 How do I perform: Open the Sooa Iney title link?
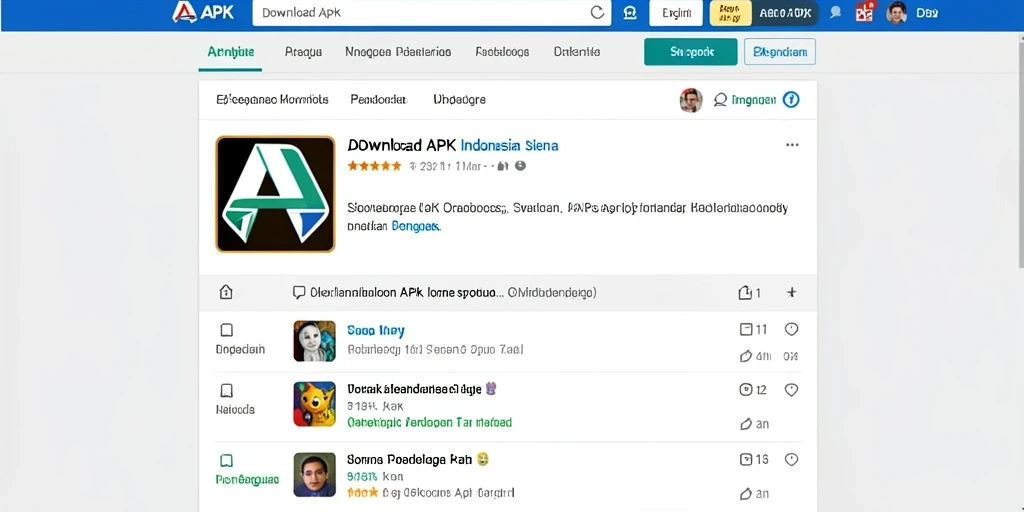pos(376,330)
